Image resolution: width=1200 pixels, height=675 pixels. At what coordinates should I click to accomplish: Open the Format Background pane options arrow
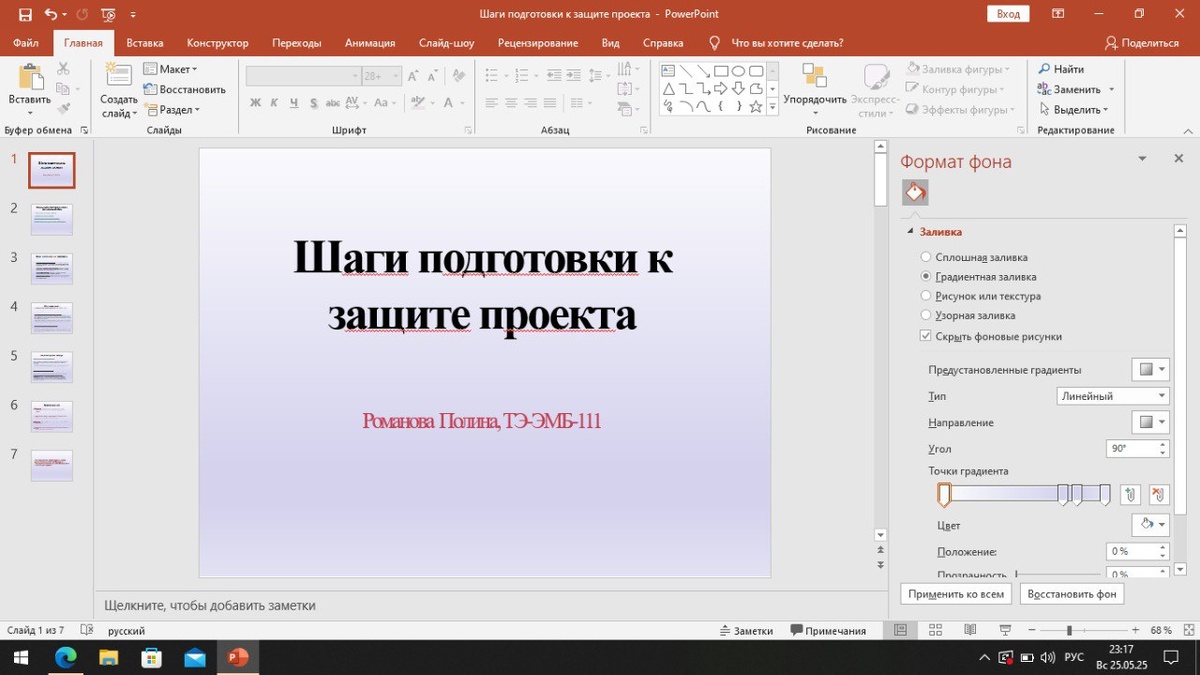click(1143, 159)
